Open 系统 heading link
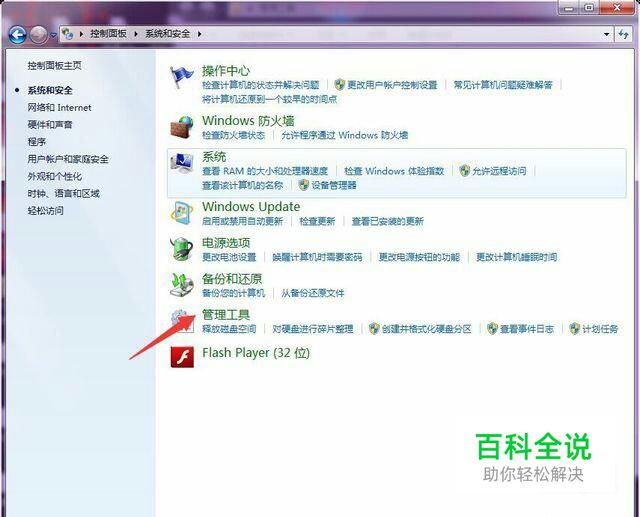The width and height of the screenshot is (640, 517). [214, 157]
